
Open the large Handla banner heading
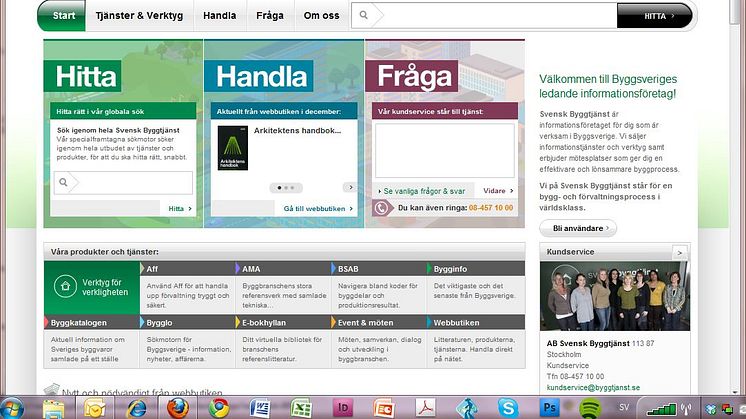click(259, 76)
